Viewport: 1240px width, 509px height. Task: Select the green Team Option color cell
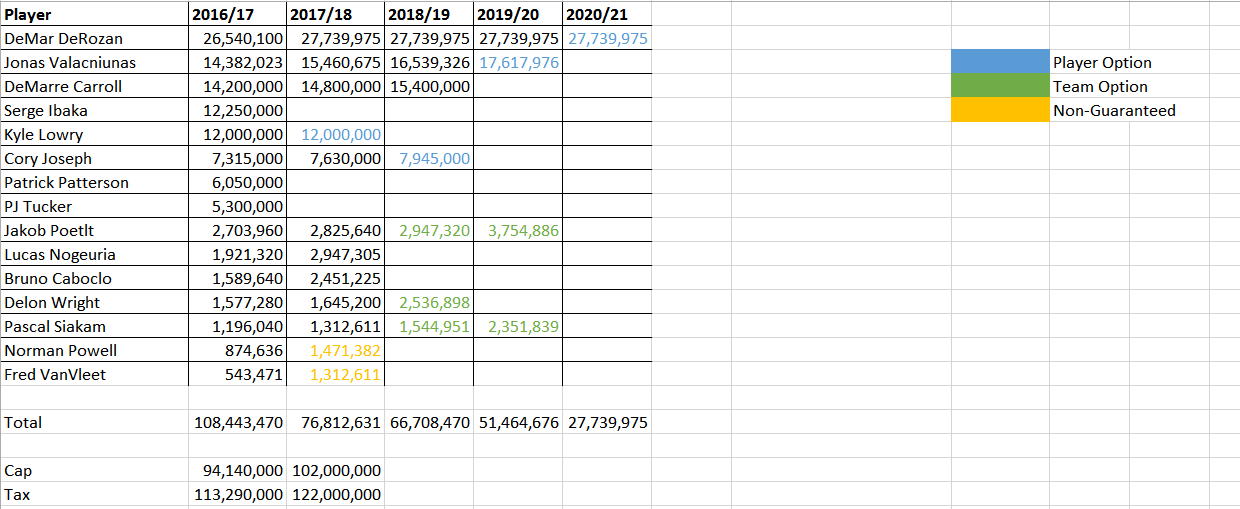coord(1000,86)
